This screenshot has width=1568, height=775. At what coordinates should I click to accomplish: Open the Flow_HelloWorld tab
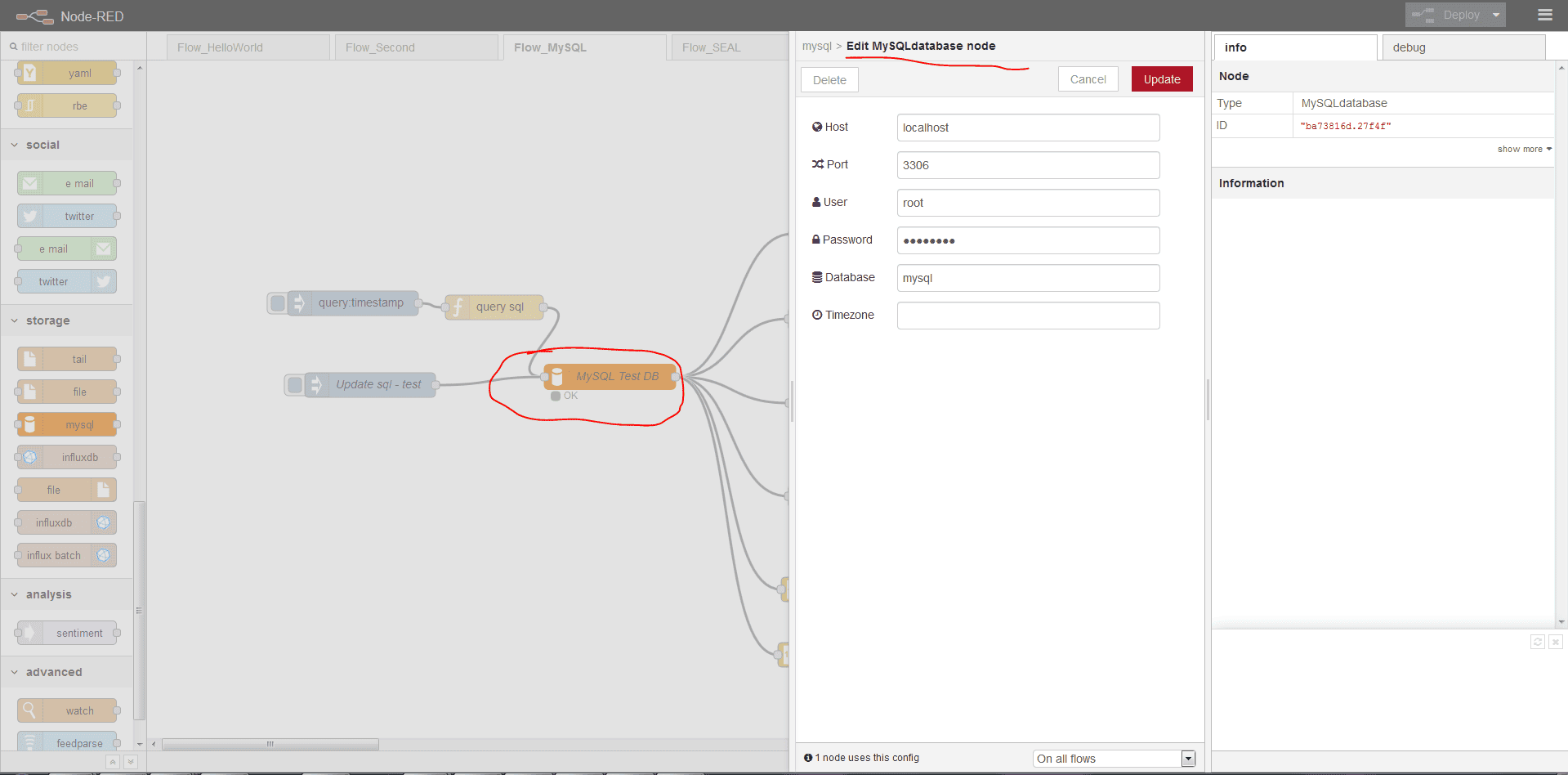pos(248,47)
